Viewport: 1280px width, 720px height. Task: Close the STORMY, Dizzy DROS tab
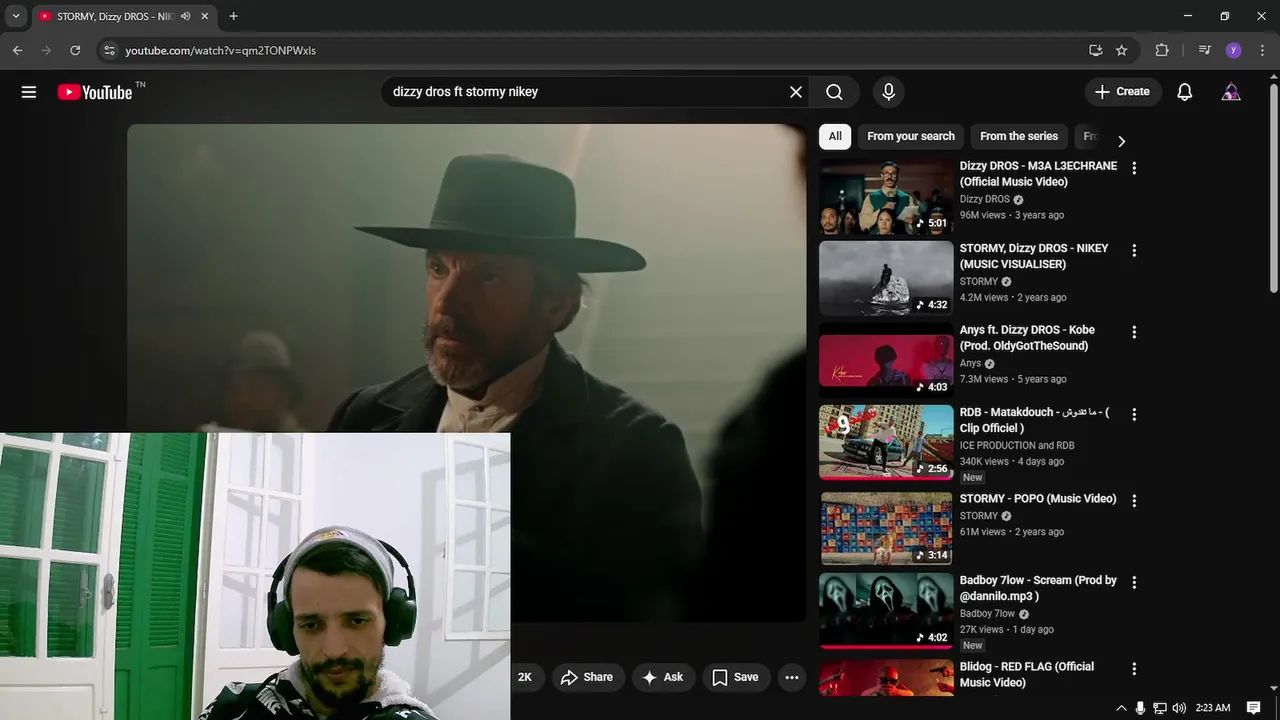coord(205,16)
